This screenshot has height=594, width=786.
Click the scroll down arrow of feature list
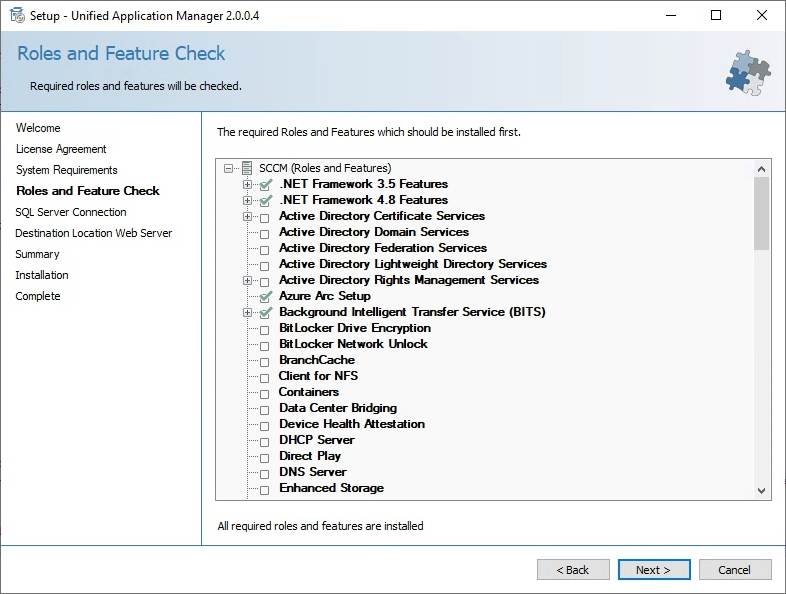point(761,491)
